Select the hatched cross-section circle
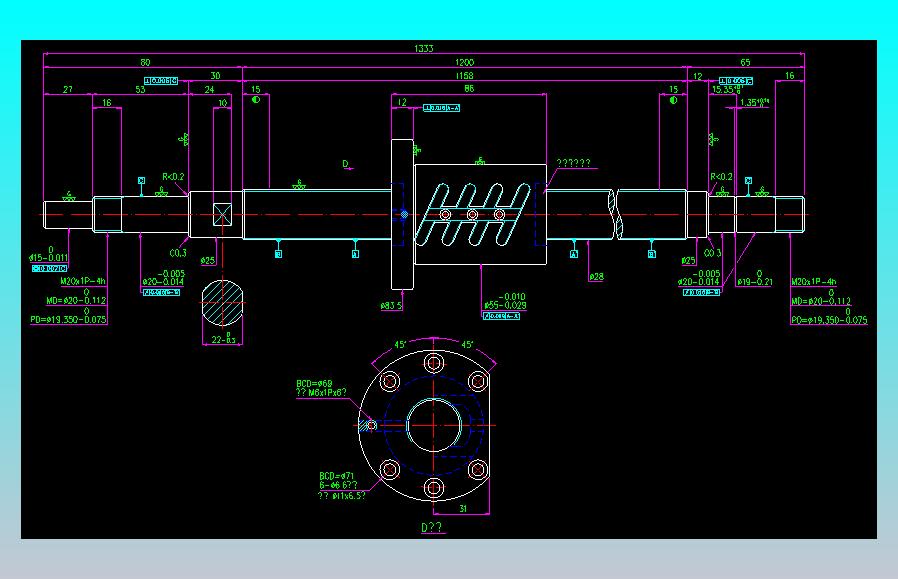This screenshot has height=579, width=898. pyautogui.click(x=223, y=303)
